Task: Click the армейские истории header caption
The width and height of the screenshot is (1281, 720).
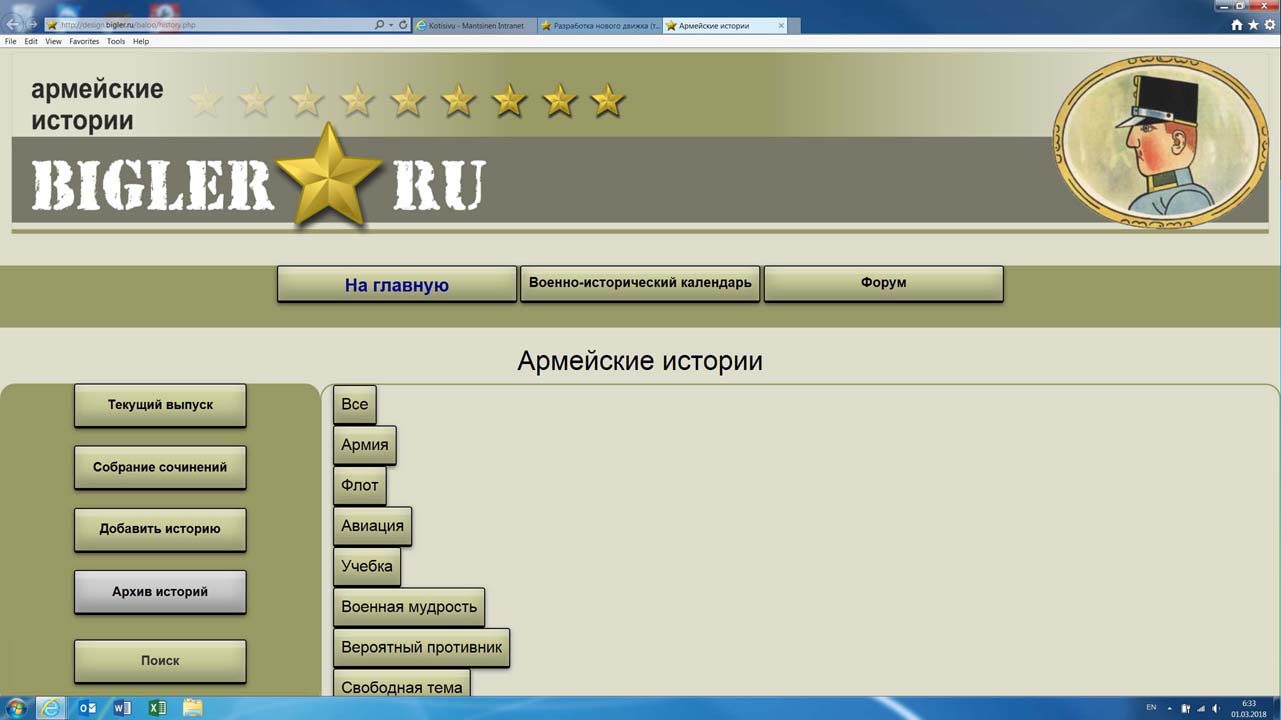Action: pyautogui.click(x=97, y=104)
